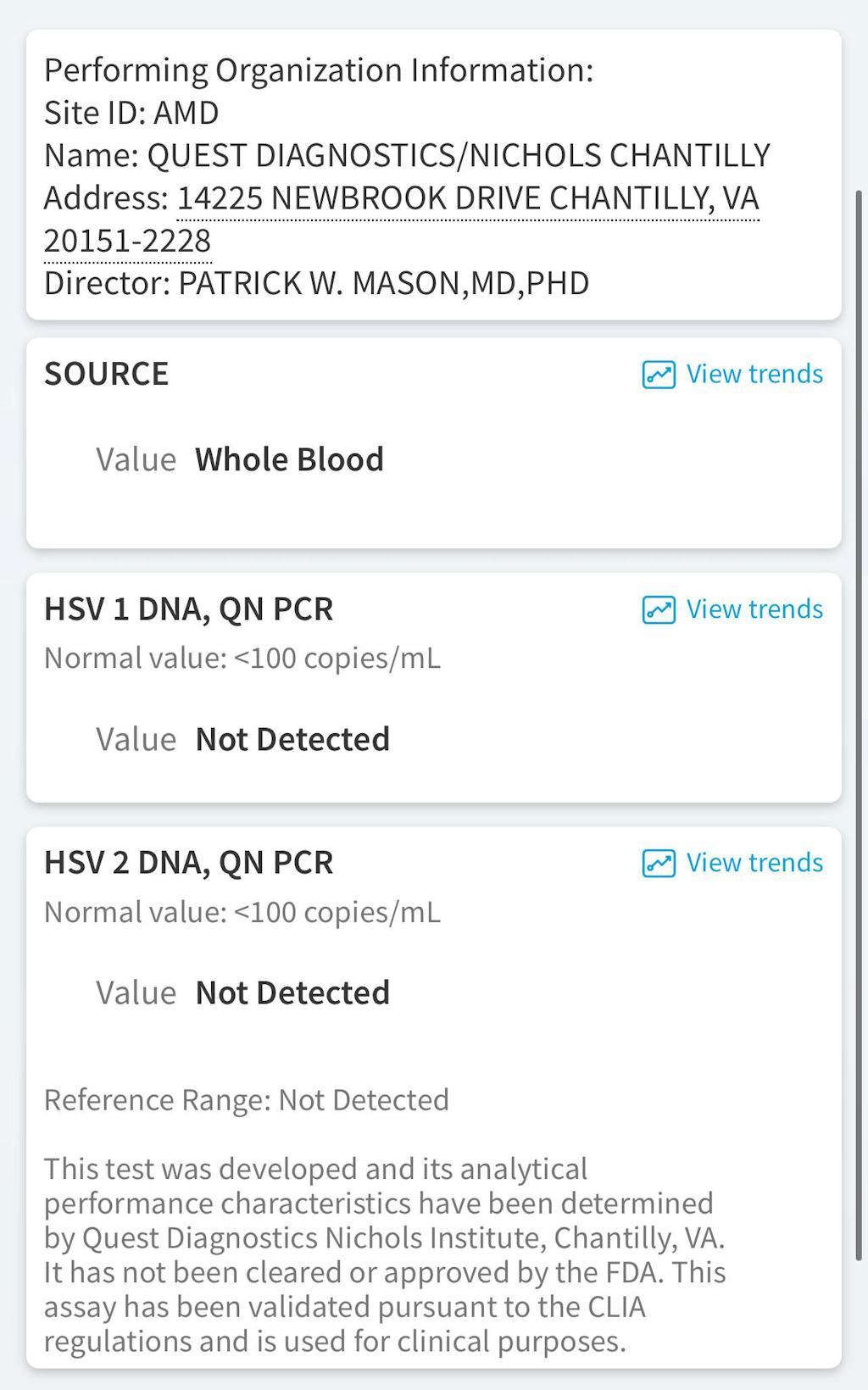Image resolution: width=868 pixels, height=1390 pixels.
Task: Open View trends text link for HSV 1
Action: [x=754, y=609]
